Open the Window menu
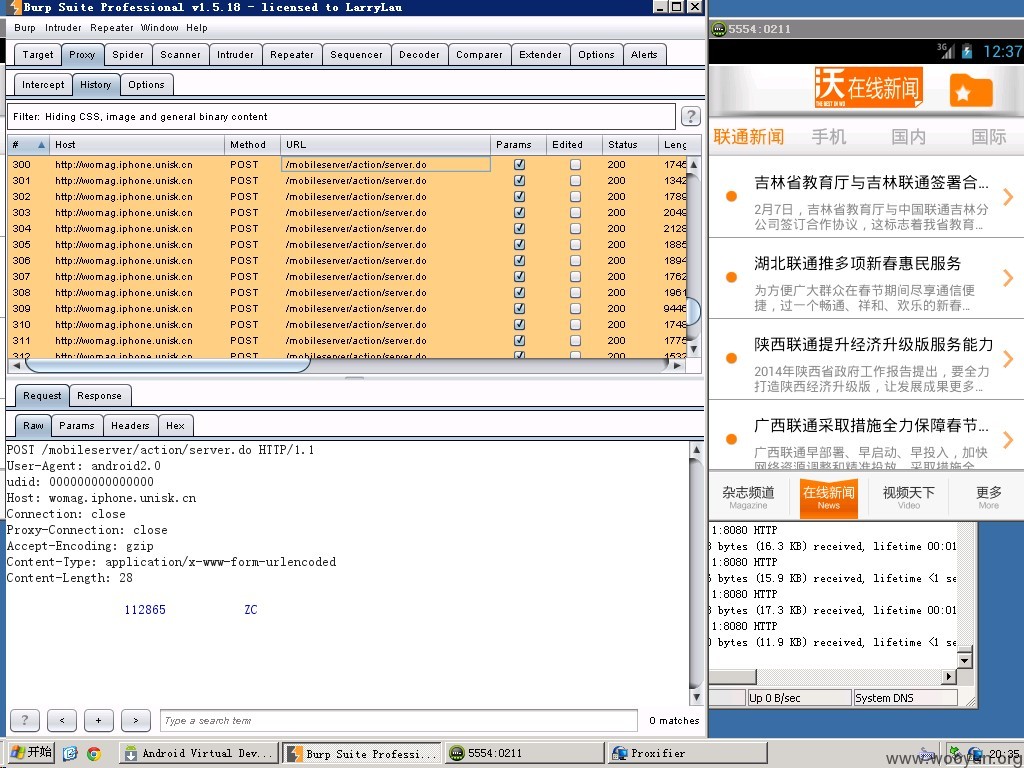1024x768 pixels. [x=159, y=27]
